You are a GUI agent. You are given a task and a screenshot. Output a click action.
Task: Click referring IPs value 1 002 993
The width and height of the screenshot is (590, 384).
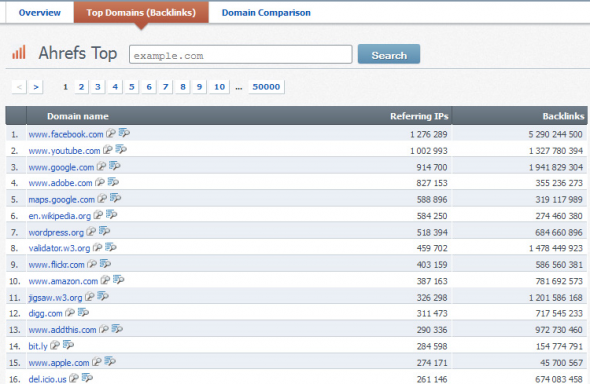coord(429,151)
